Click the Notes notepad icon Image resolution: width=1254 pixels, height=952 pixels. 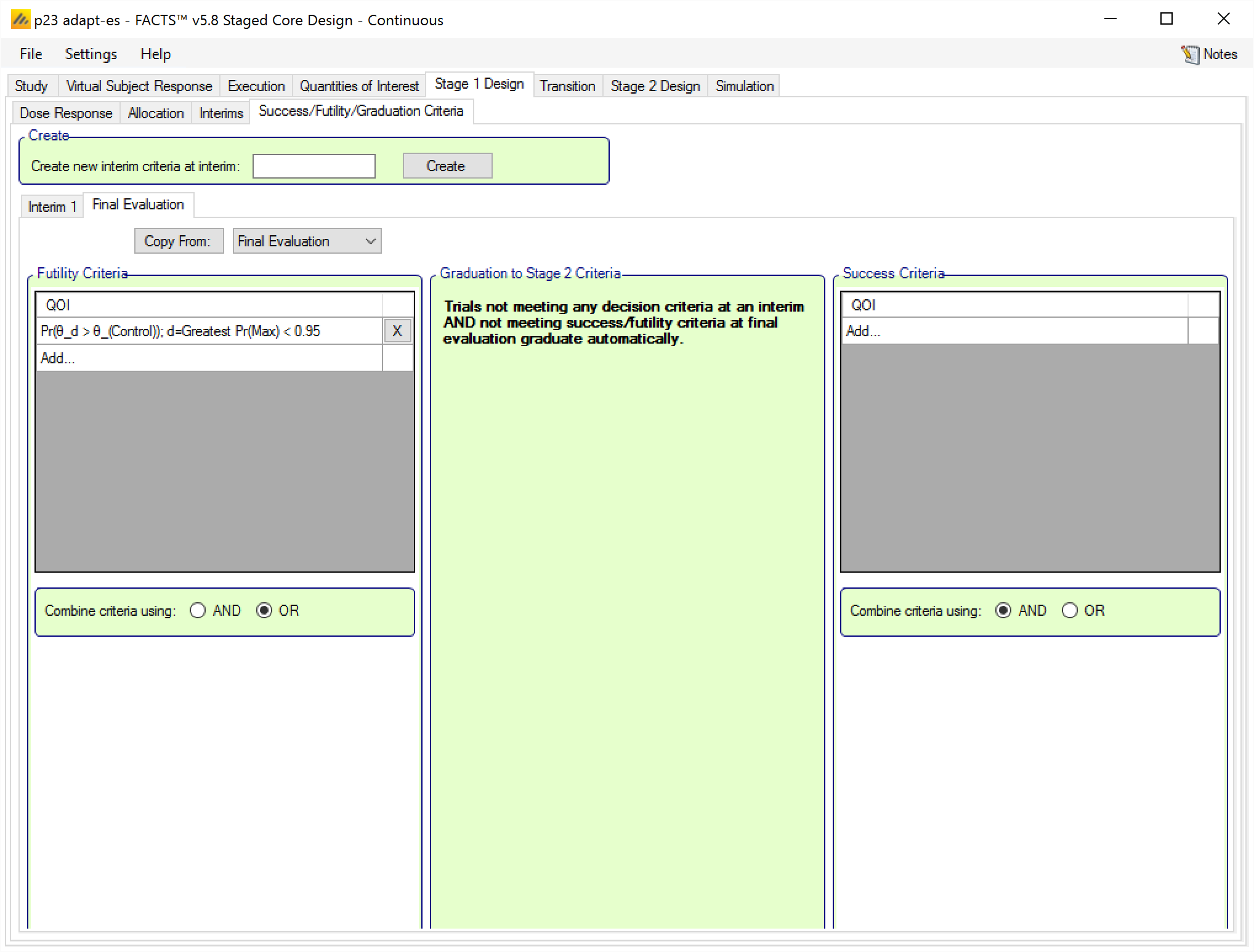(1190, 55)
